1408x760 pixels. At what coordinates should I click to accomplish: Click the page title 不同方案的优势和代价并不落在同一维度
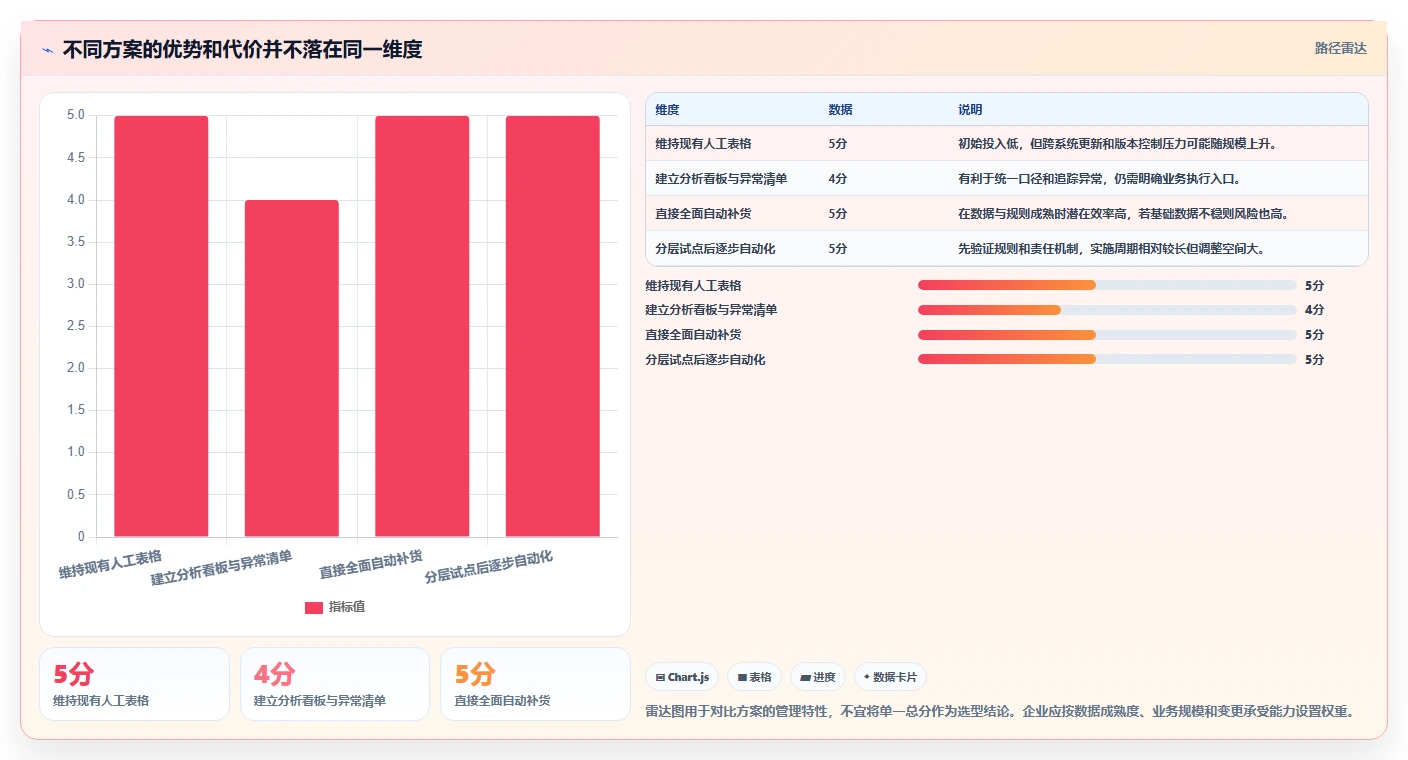click(x=242, y=49)
